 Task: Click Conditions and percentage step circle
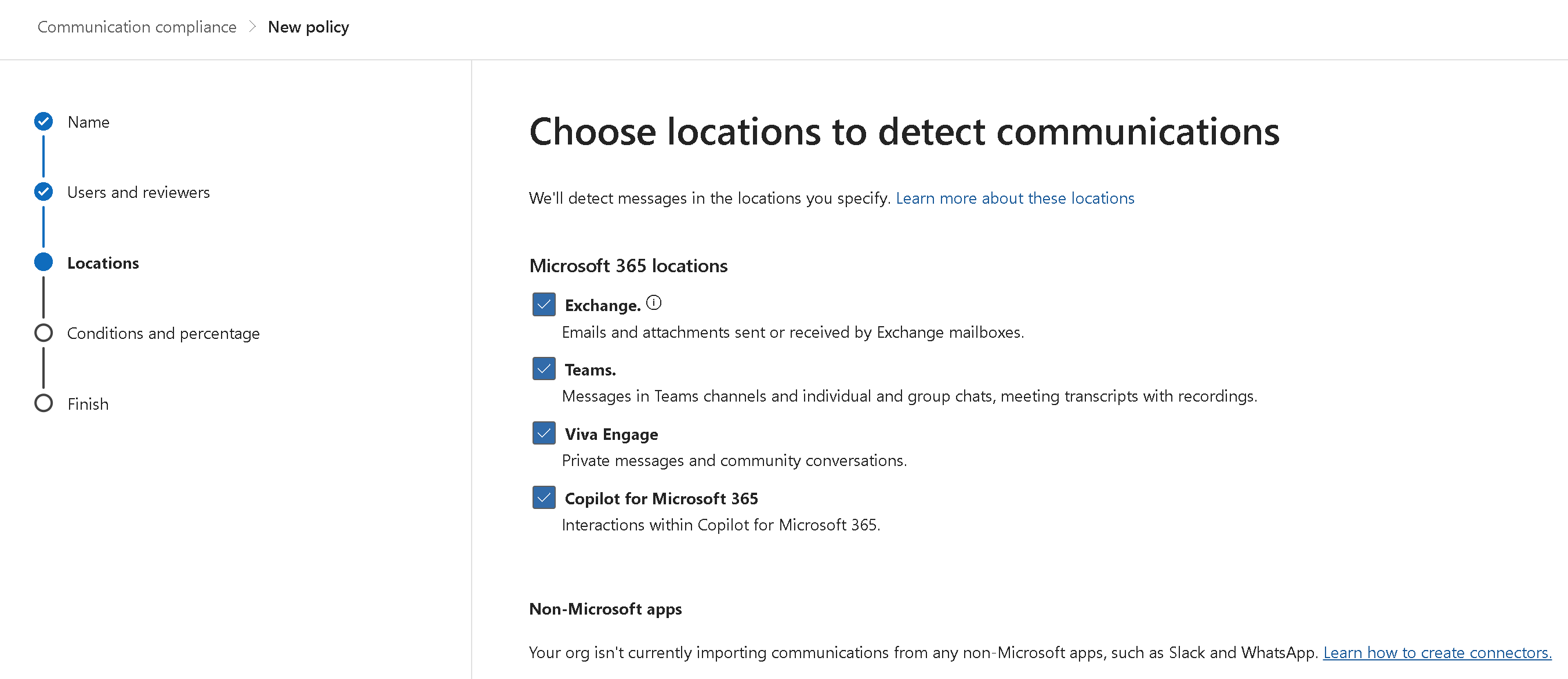(44, 333)
